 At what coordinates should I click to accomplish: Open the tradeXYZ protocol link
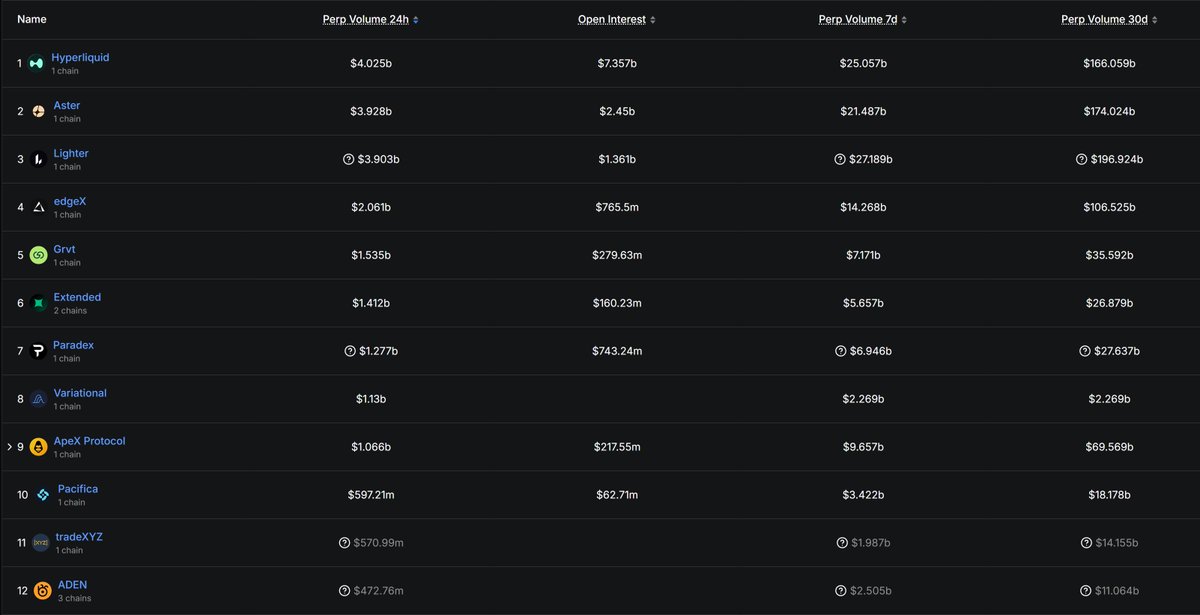coord(78,537)
